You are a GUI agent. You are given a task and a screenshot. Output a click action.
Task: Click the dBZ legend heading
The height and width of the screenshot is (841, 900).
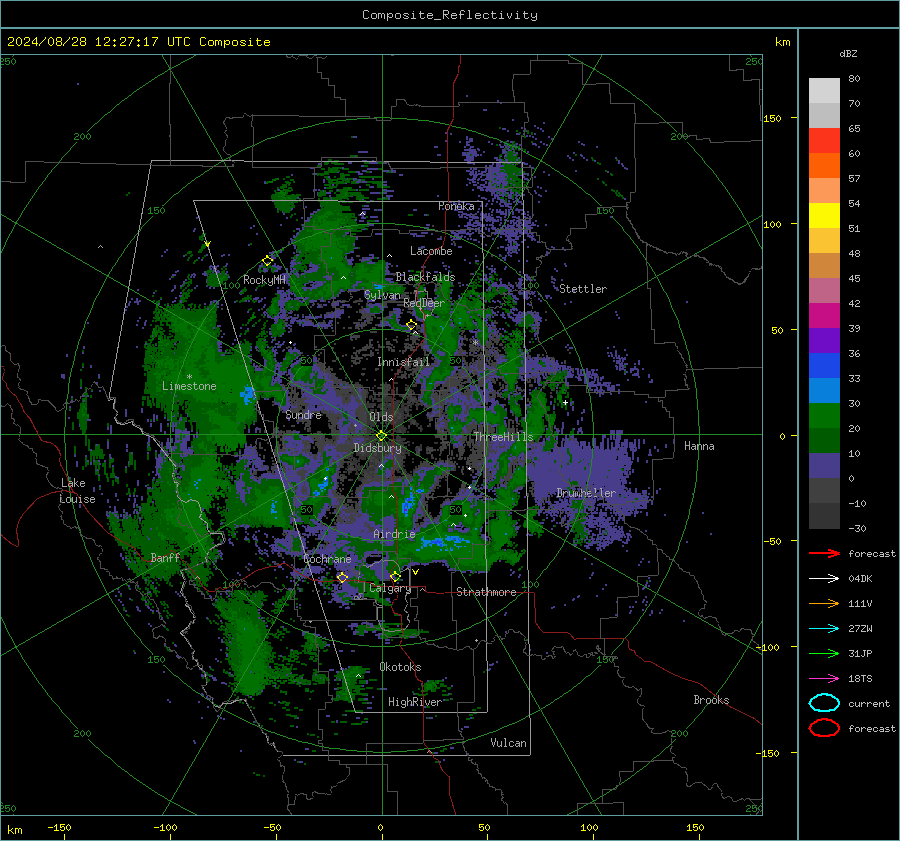(x=848, y=54)
